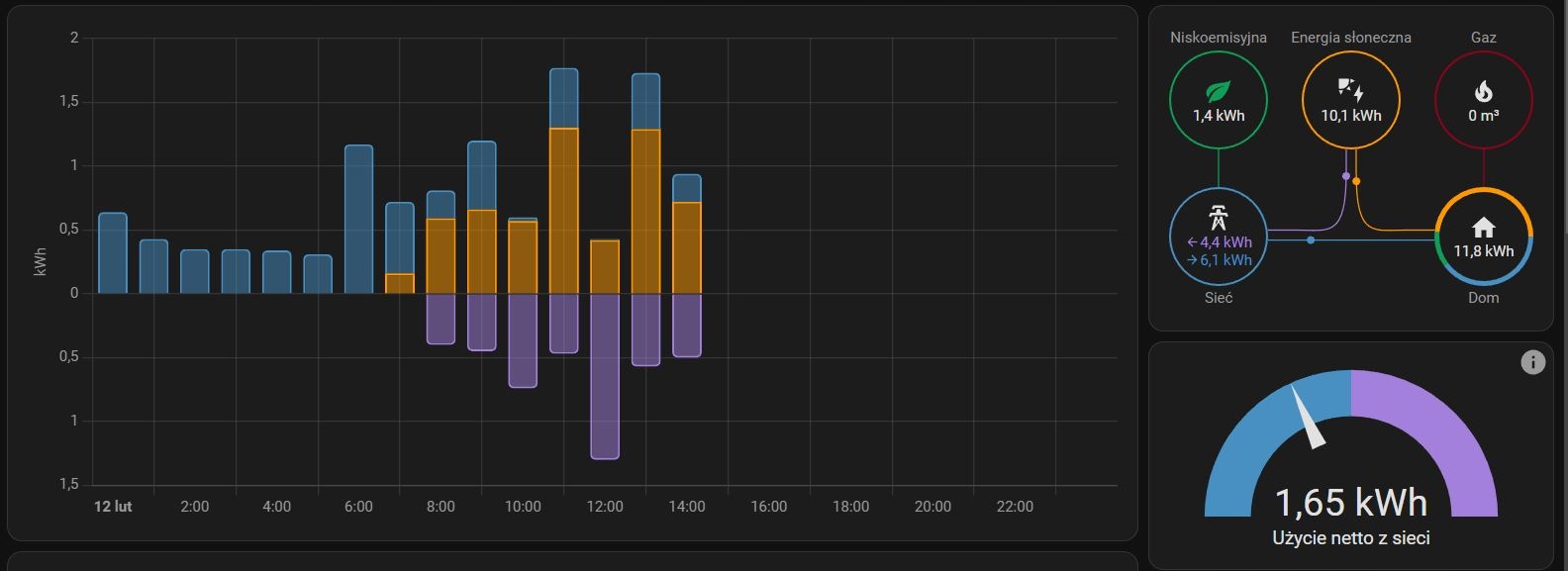Click the 11,8 kWh home consumption value
1568x571 pixels.
click(x=1483, y=251)
